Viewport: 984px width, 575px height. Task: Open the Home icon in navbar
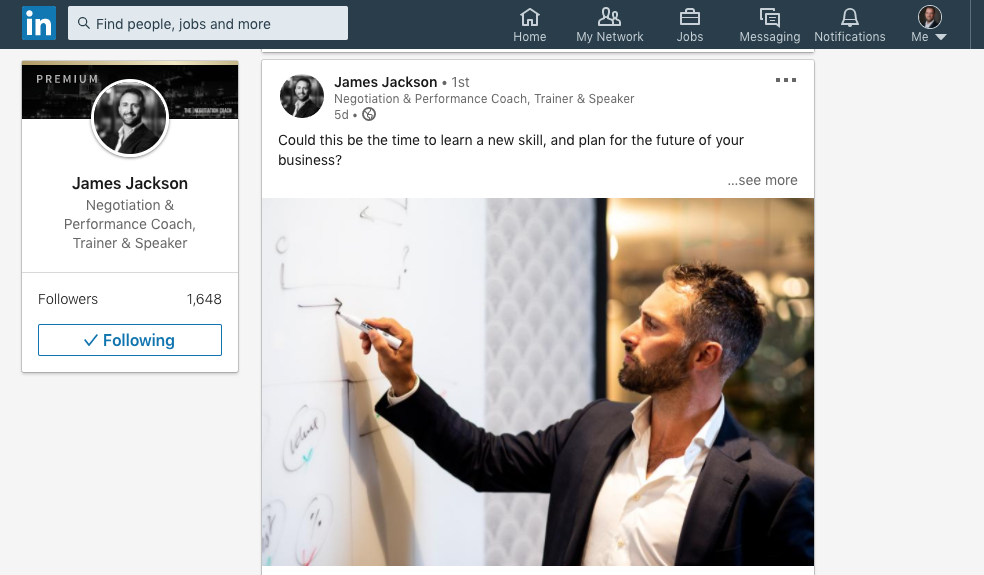point(530,17)
